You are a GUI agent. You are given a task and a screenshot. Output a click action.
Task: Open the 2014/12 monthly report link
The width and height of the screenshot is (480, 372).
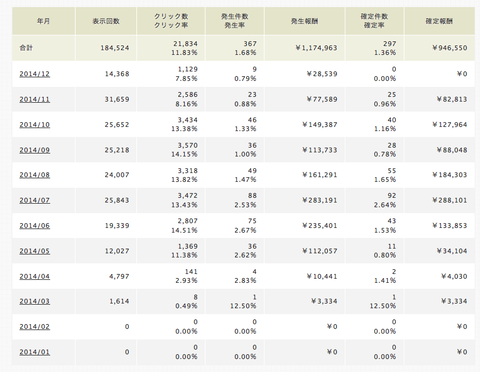tap(35, 74)
